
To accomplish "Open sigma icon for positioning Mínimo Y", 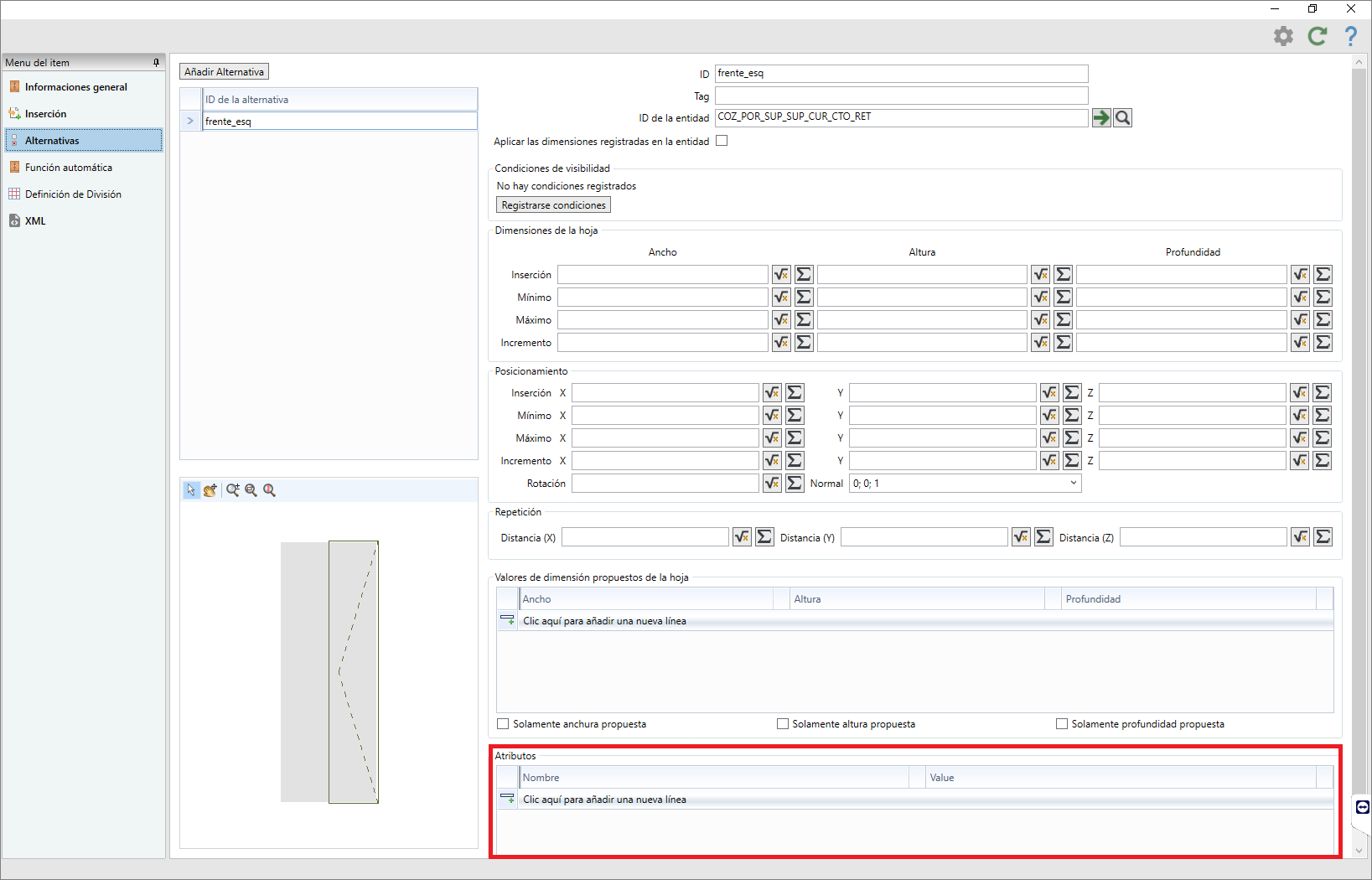I will click(x=1072, y=416).
